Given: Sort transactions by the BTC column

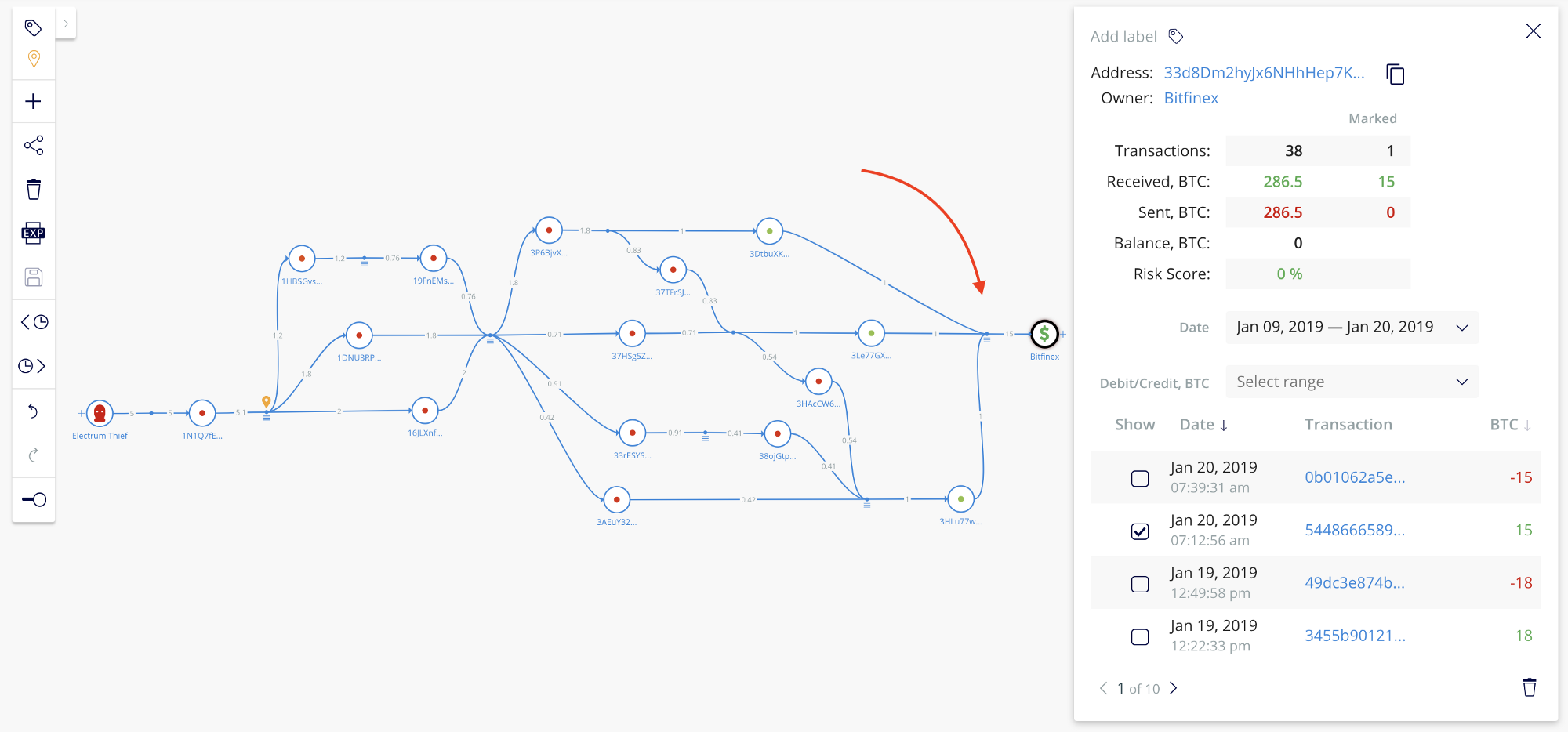Looking at the screenshot, I should (1512, 424).
